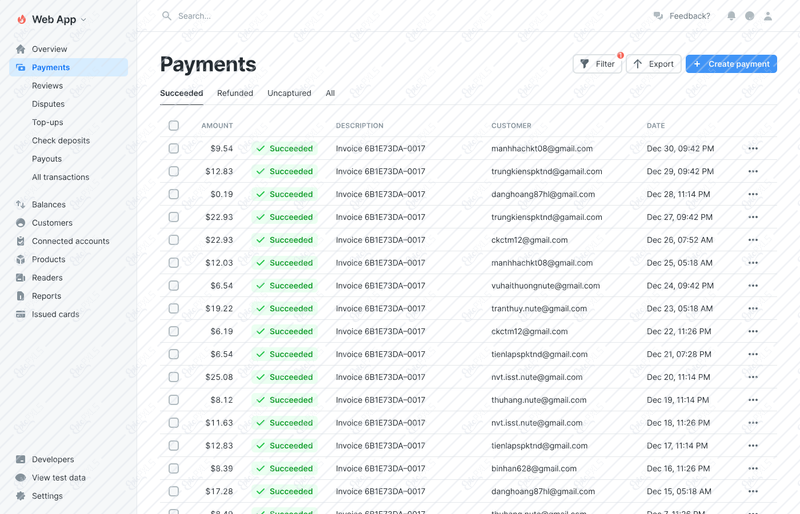This screenshot has width=800, height=514.
Task: Click the Issued cards icon
Action: click(20, 314)
